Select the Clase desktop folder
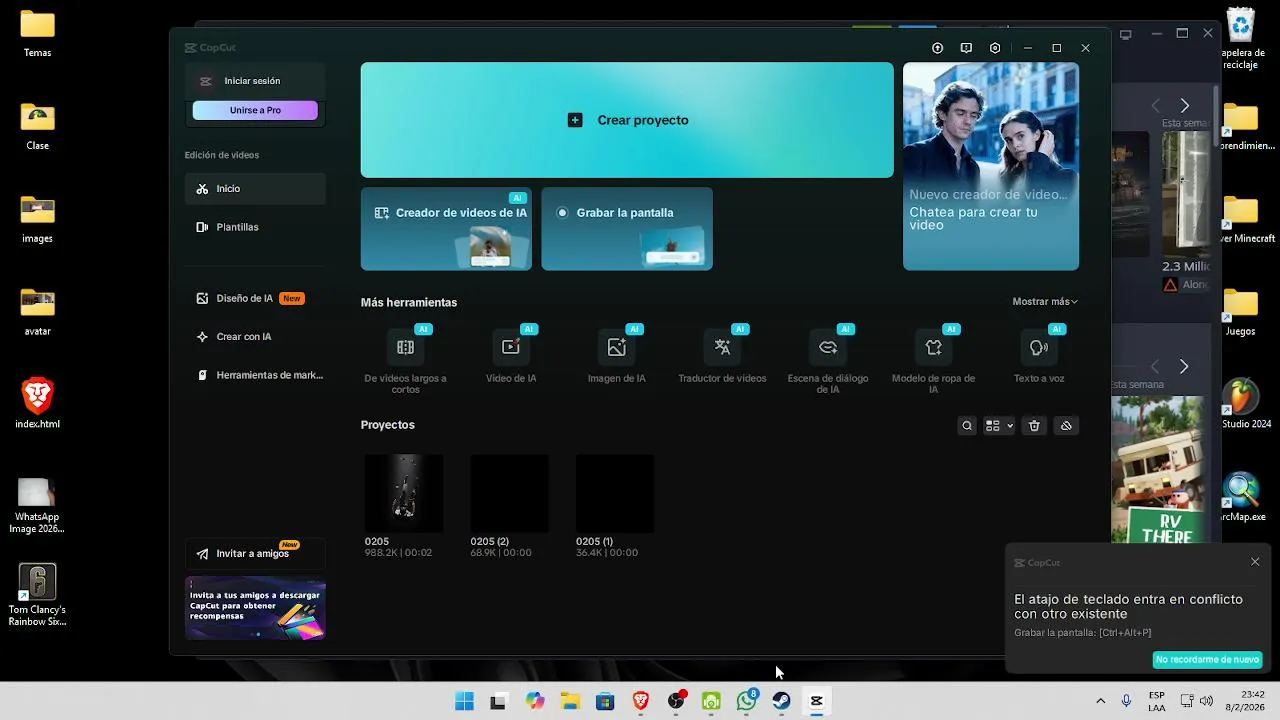Screen dimensions: 1280x720 [37, 127]
